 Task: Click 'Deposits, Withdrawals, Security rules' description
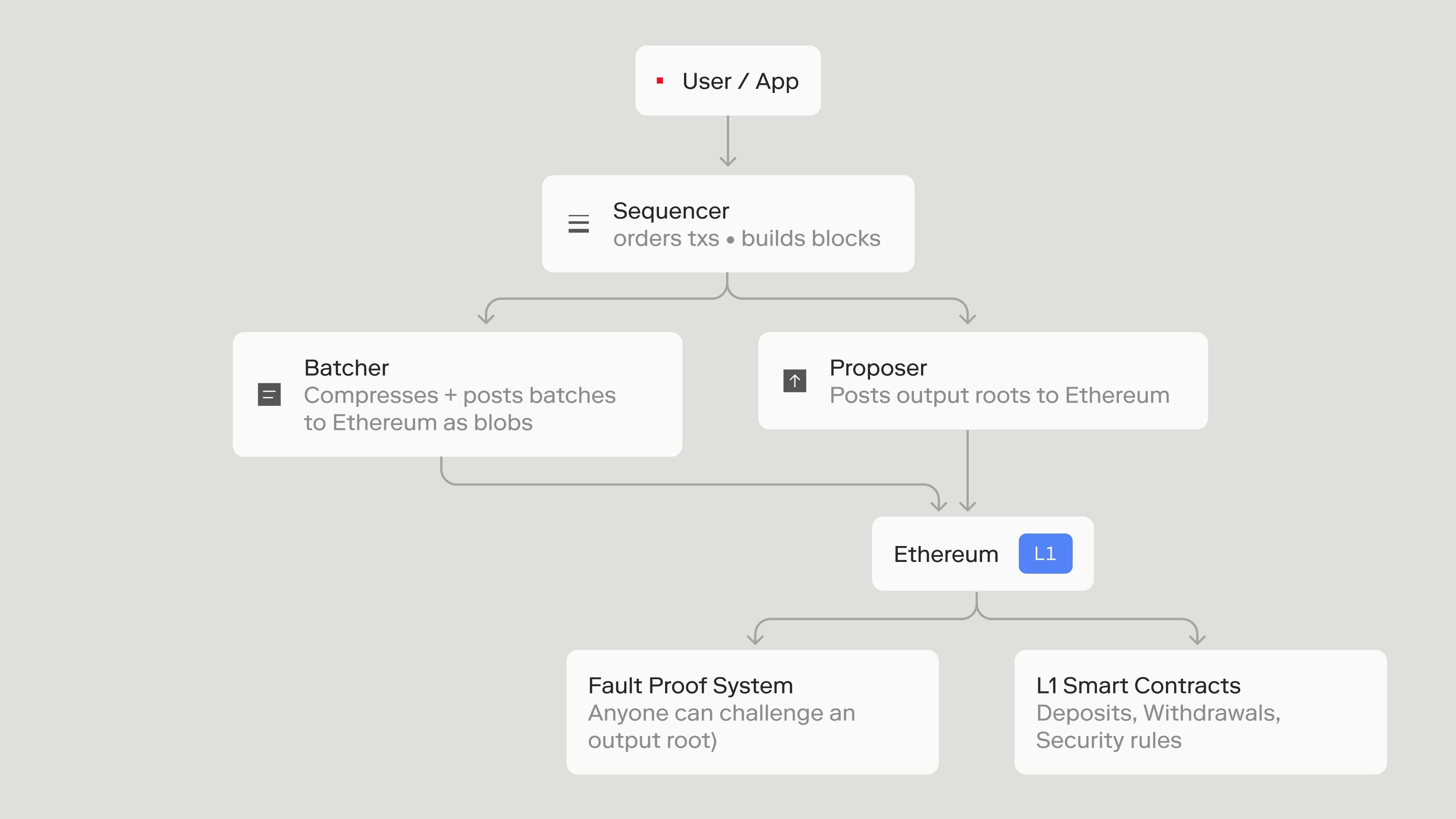click(1158, 726)
